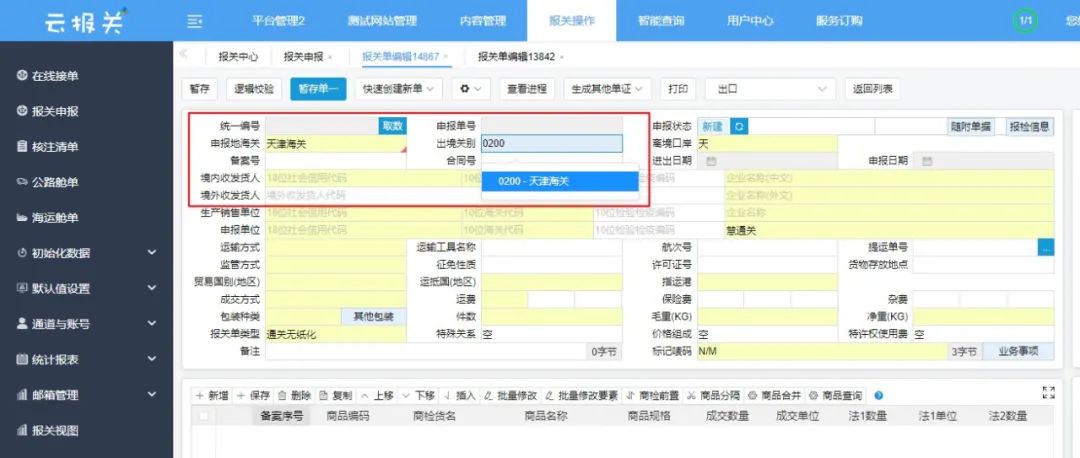Open the 申报日期 calendar picker

click(x=926, y=161)
